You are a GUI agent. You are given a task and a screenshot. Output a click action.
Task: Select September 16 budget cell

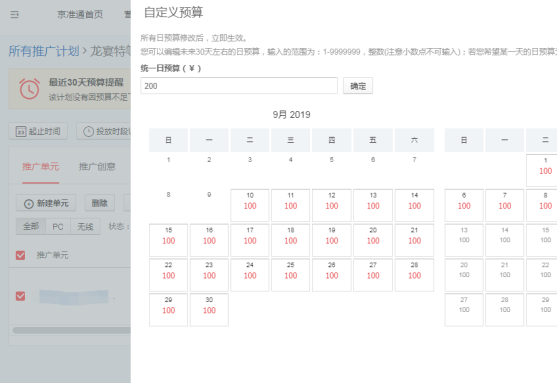coord(209,240)
